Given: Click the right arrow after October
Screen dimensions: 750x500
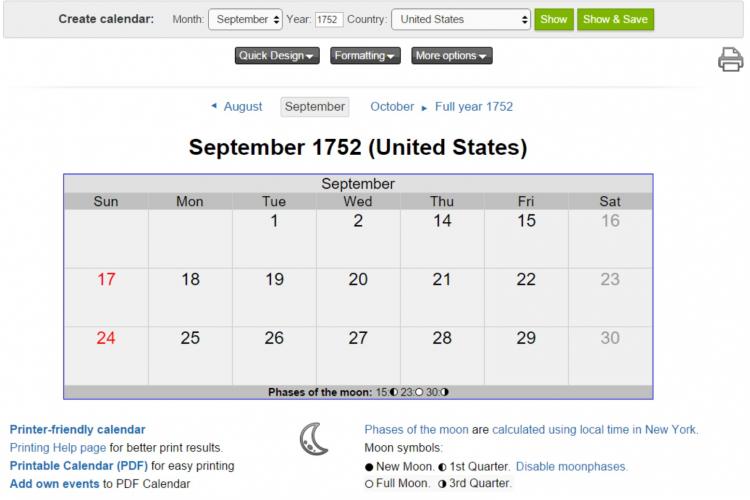Looking at the screenshot, I should [424, 108].
